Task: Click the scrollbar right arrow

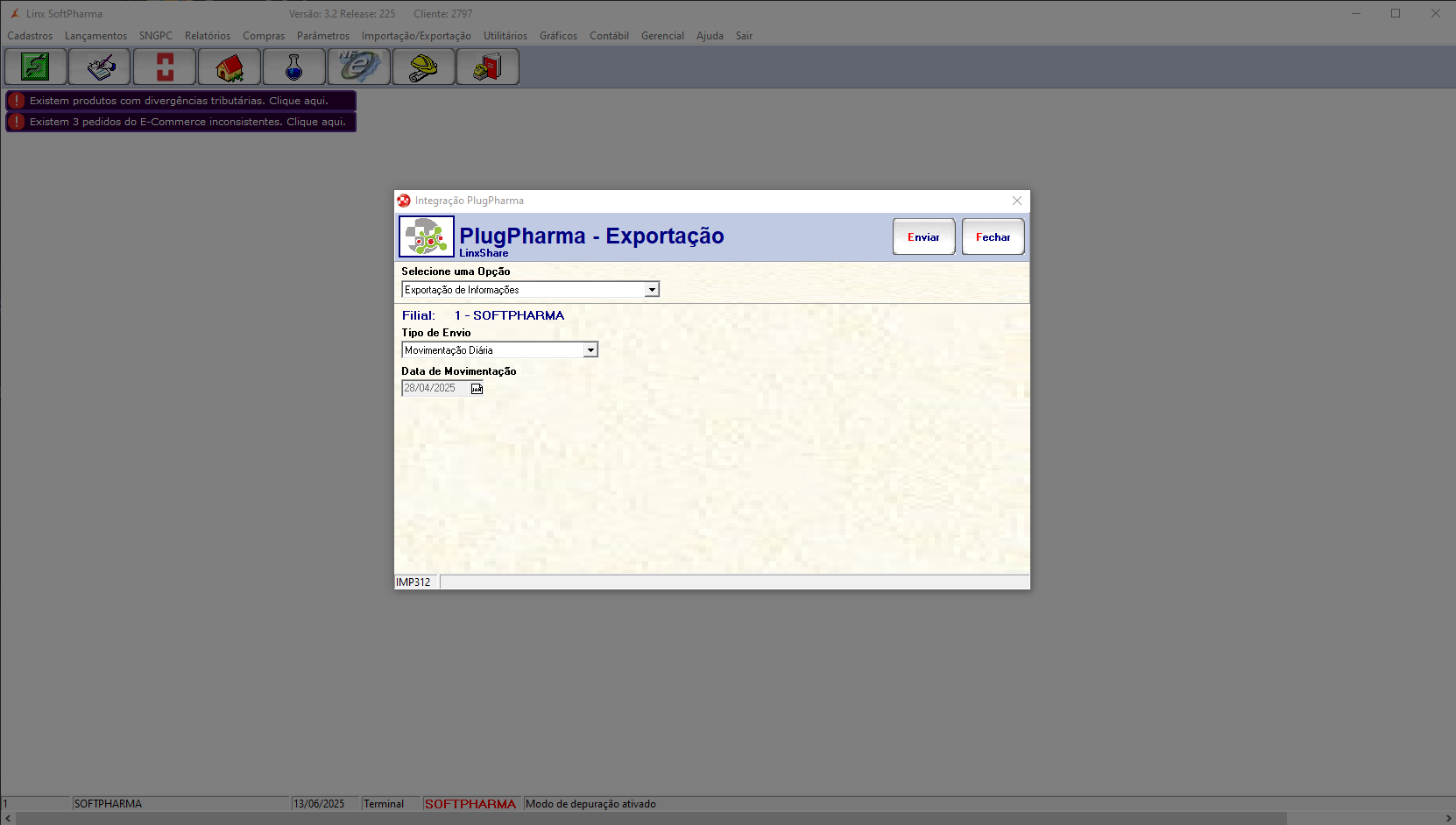Action: [1448, 818]
